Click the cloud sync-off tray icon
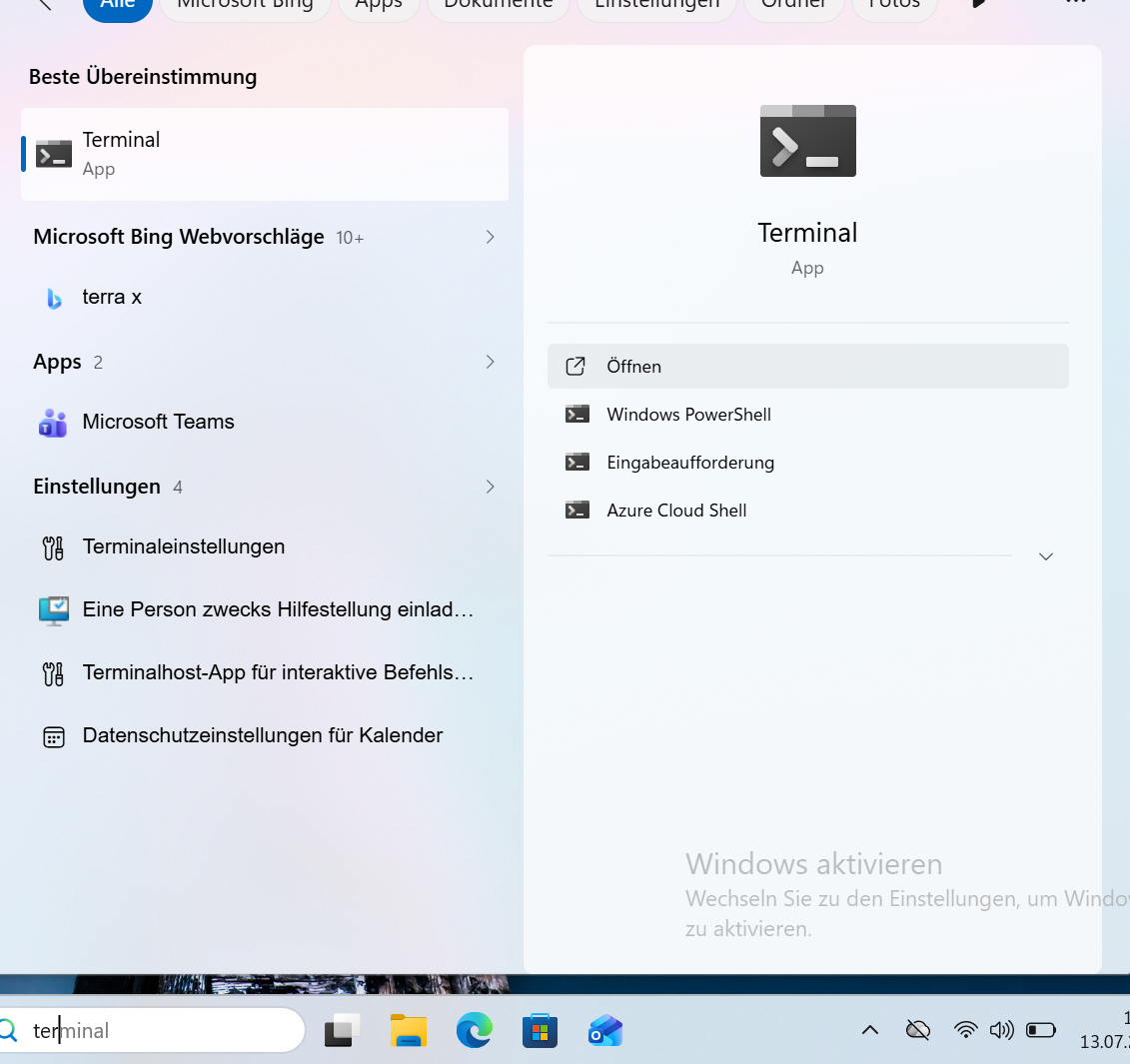1130x1064 pixels. point(917,1031)
